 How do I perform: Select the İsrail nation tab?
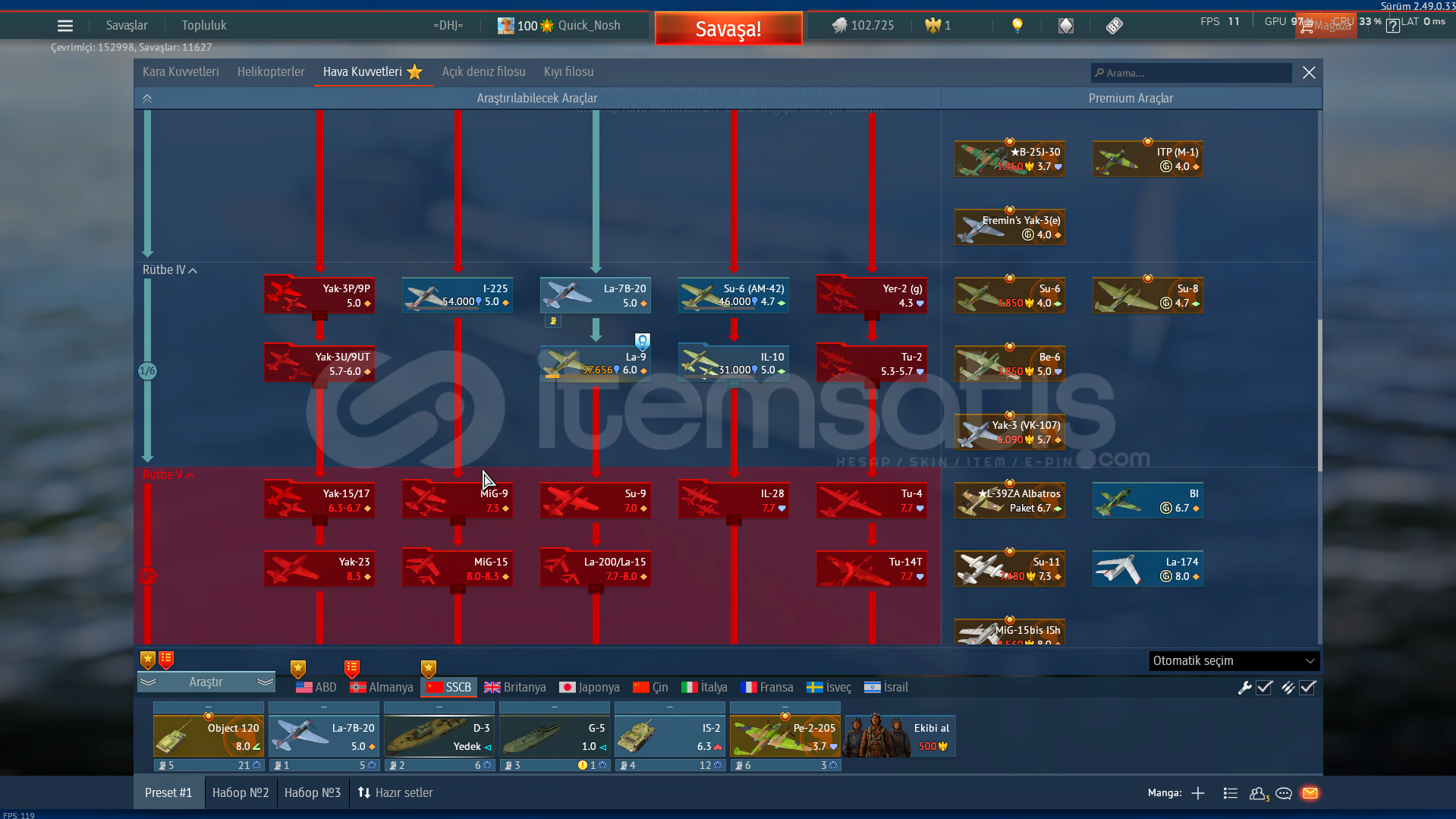[886, 688]
